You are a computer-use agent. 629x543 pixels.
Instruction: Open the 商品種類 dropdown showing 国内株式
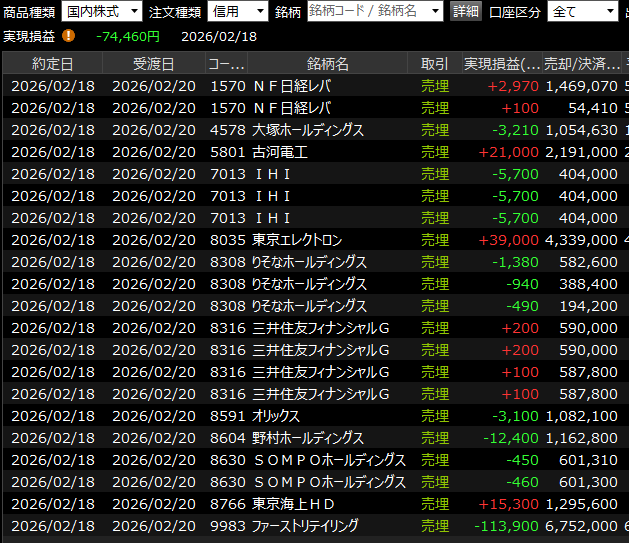[101, 11]
